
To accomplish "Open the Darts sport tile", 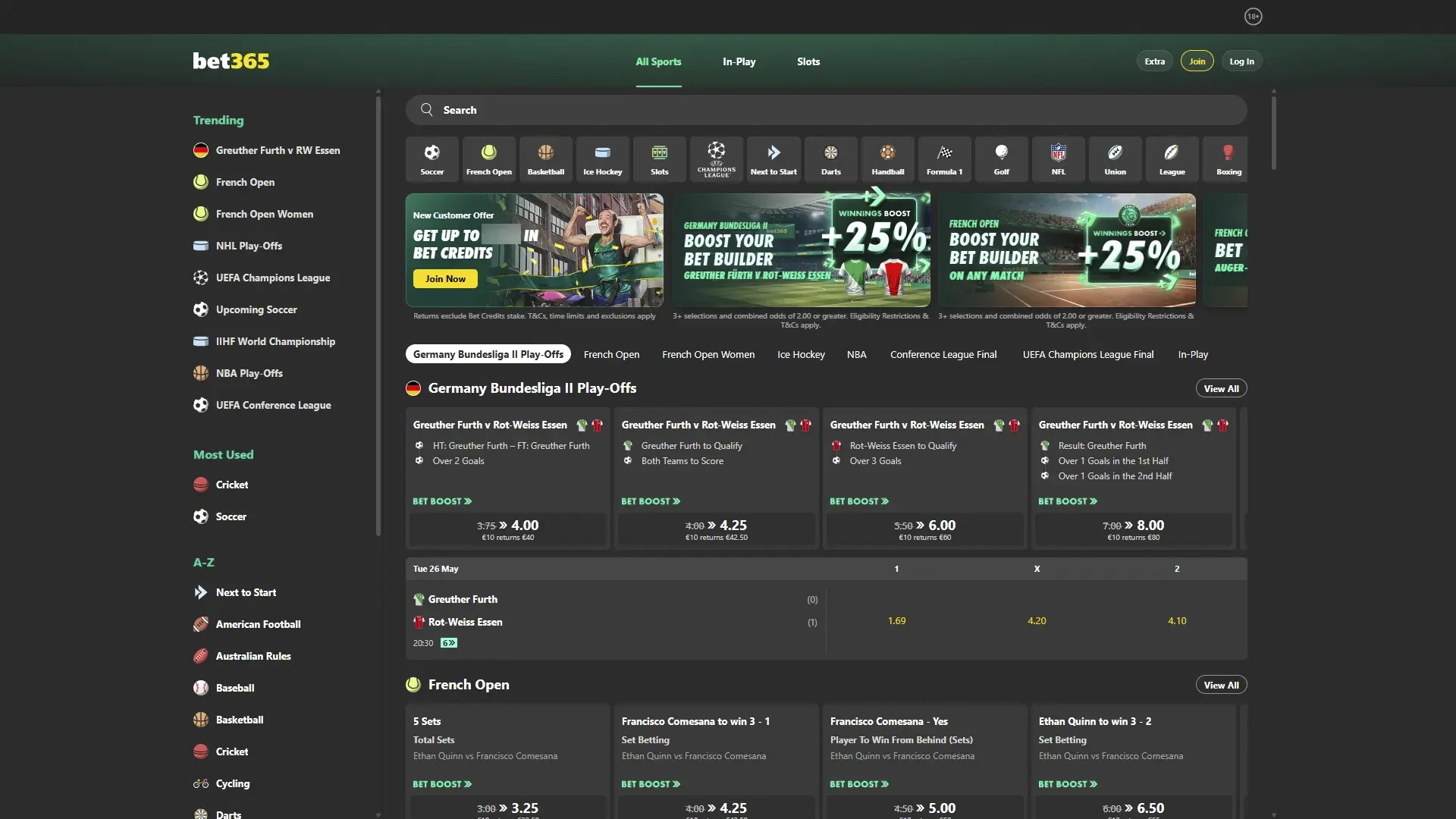I will click(830, 159).
